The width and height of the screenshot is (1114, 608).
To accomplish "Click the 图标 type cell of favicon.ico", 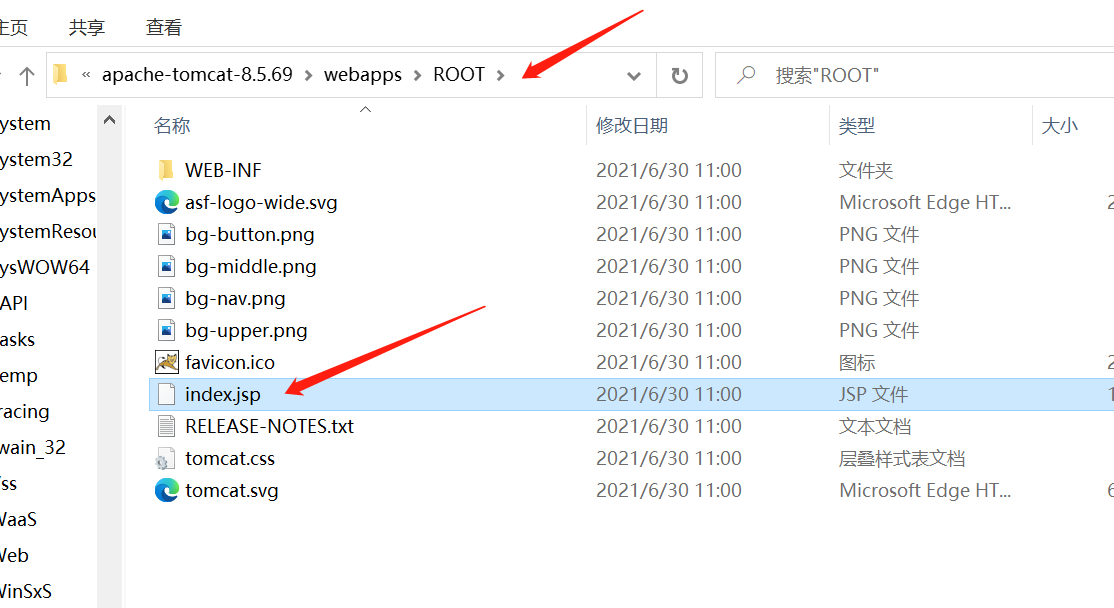I will [x=857, y=362].
